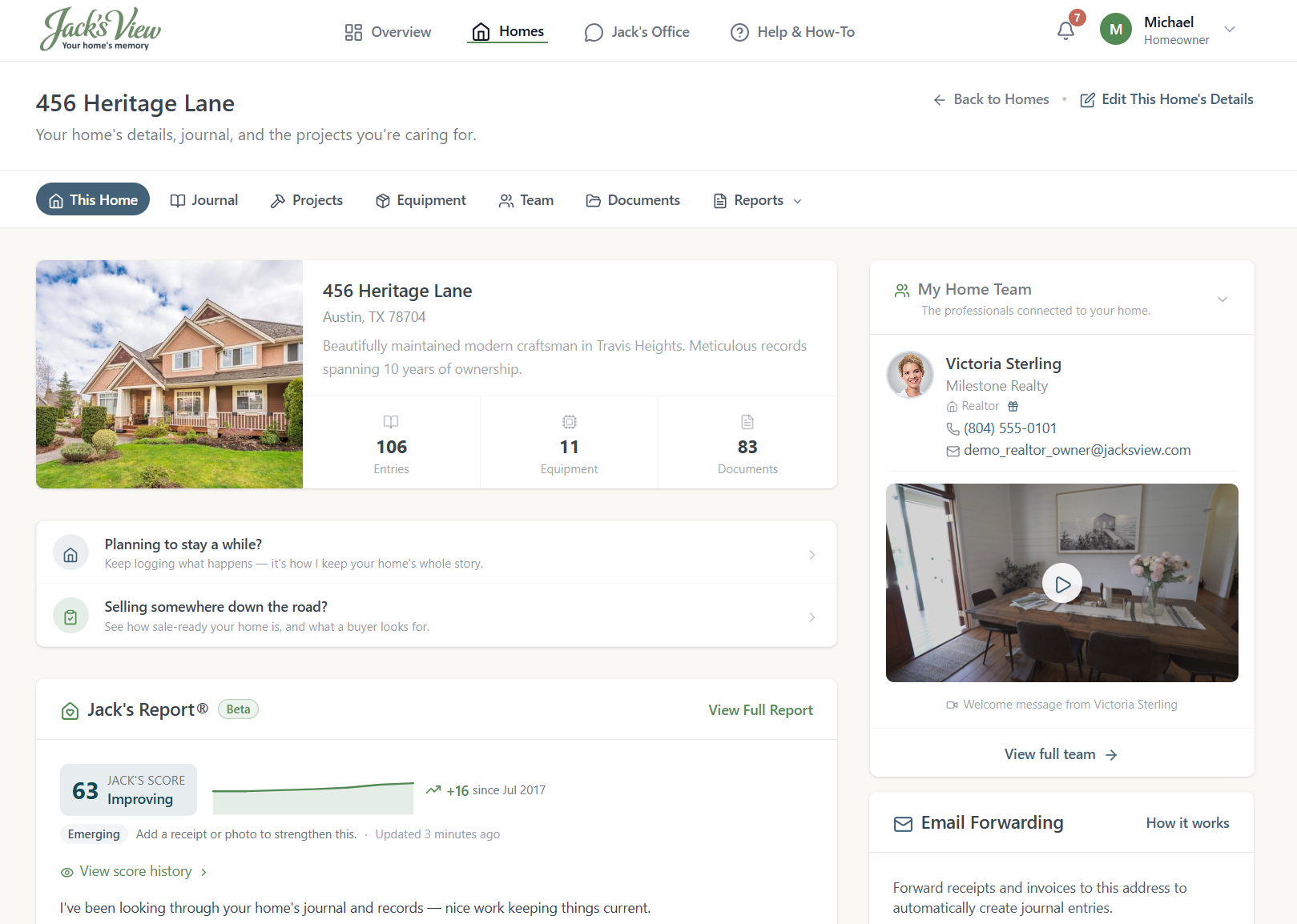Viewport: 1297px width, 924px height.
Task: Switch to the Projects tab
Action: (x=307, y=200)
